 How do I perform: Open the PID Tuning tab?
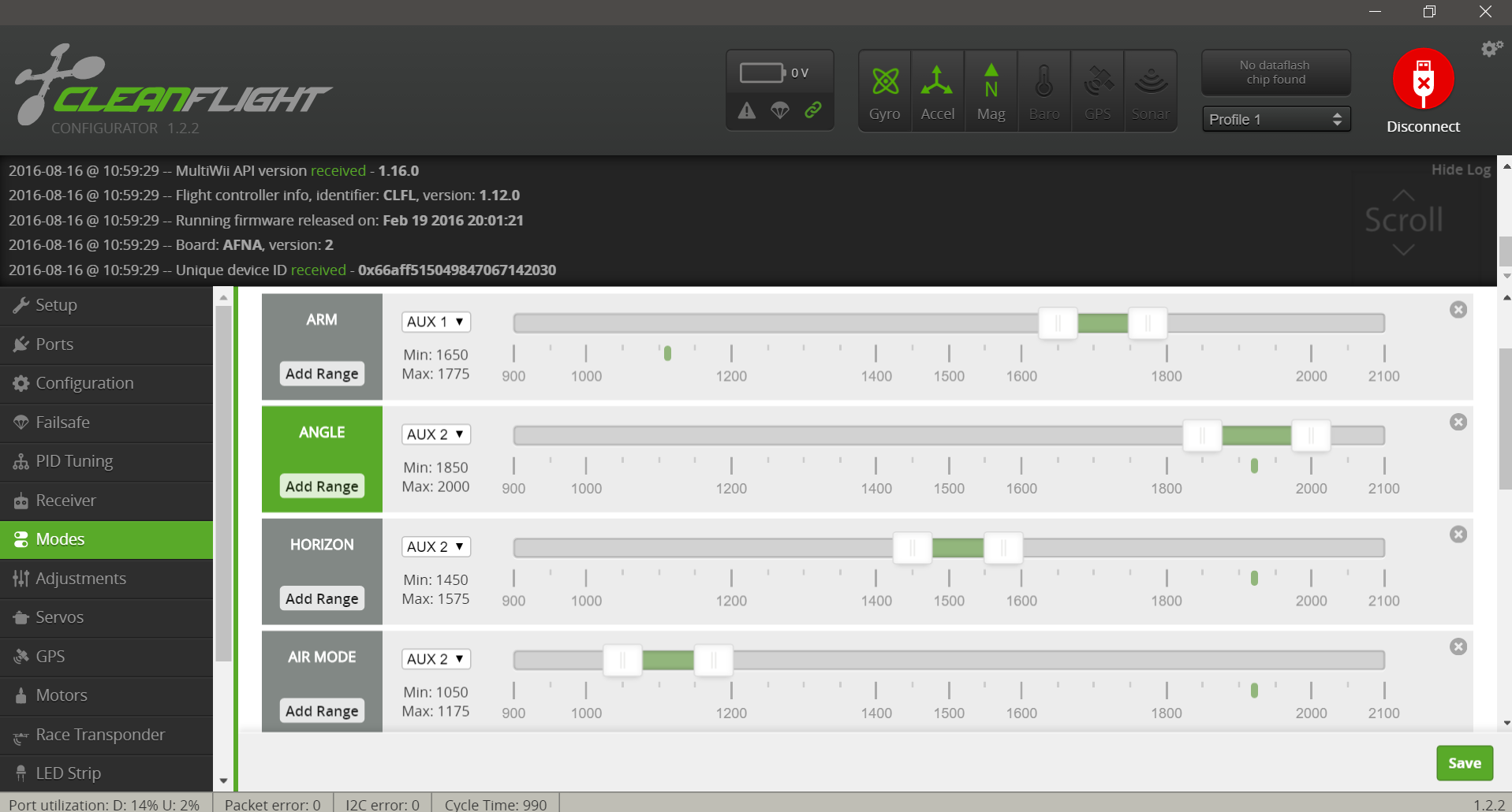pyautogui.click(x=106, y=461)
